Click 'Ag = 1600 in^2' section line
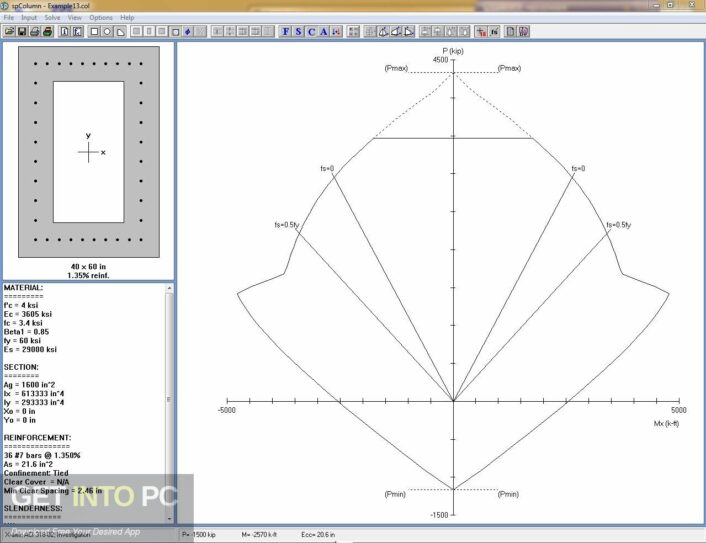Screen dimensions: 706x543 click(29, 385)
